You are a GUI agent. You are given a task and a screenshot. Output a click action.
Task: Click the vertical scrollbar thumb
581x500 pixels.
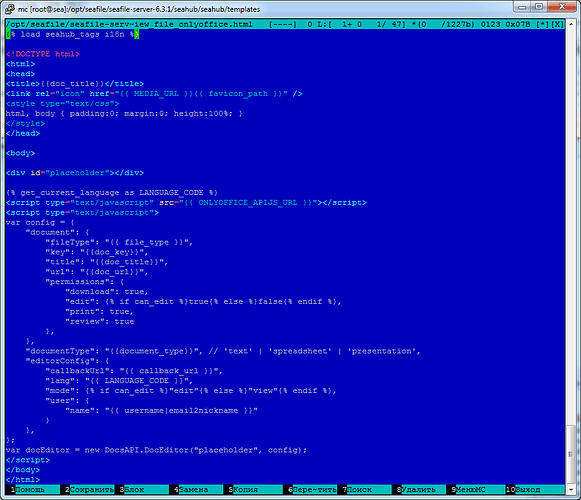[x=571, y=454]
